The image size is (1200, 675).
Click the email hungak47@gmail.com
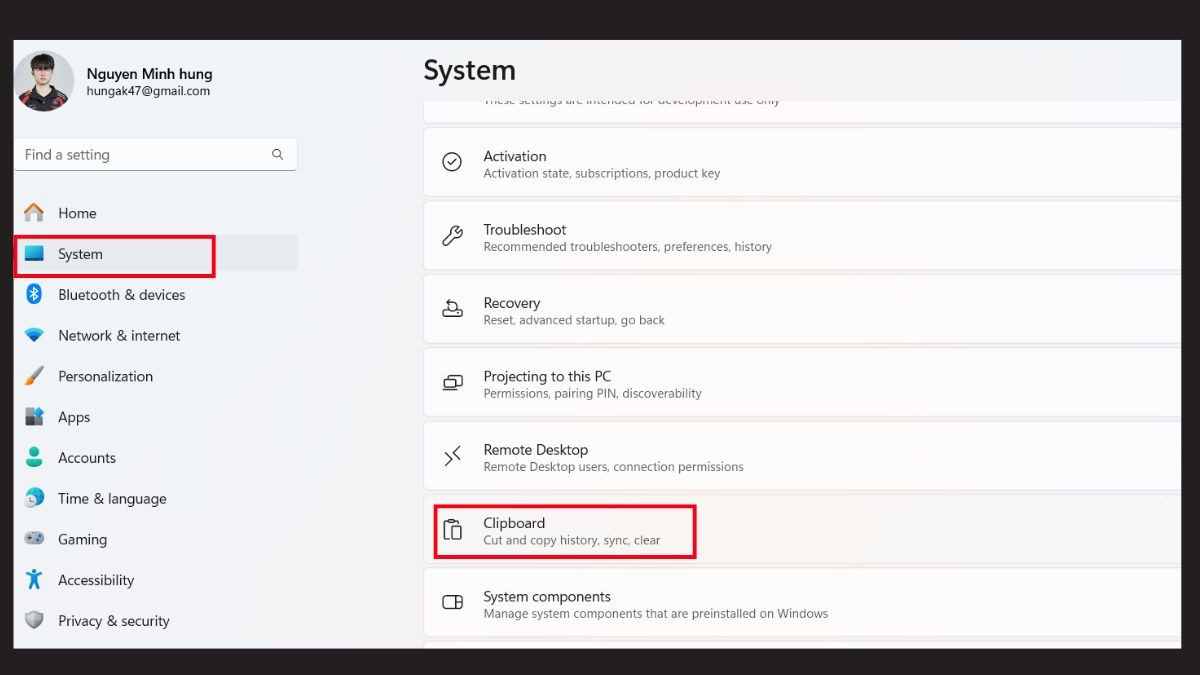[148, 91]
